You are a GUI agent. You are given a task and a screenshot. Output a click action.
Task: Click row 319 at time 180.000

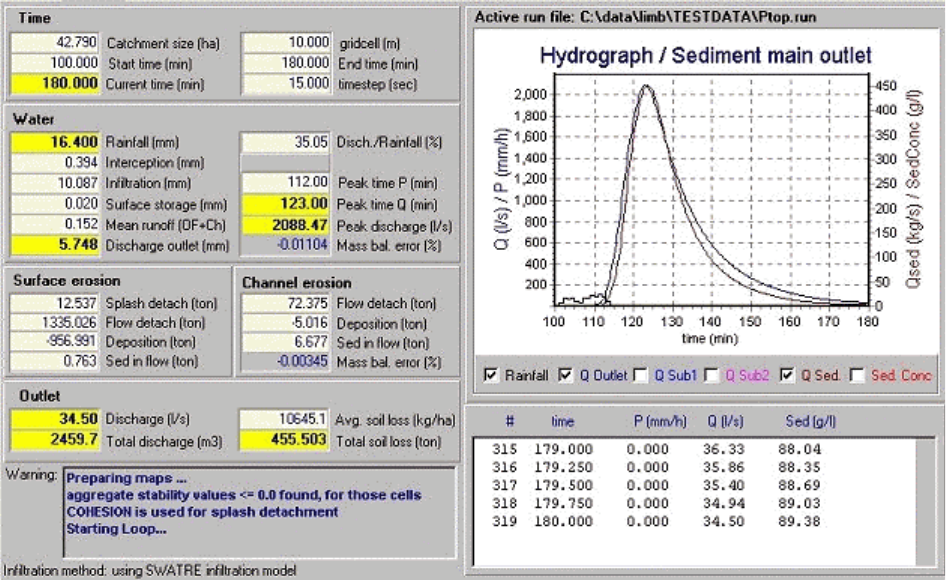click(x=694, y=521)
